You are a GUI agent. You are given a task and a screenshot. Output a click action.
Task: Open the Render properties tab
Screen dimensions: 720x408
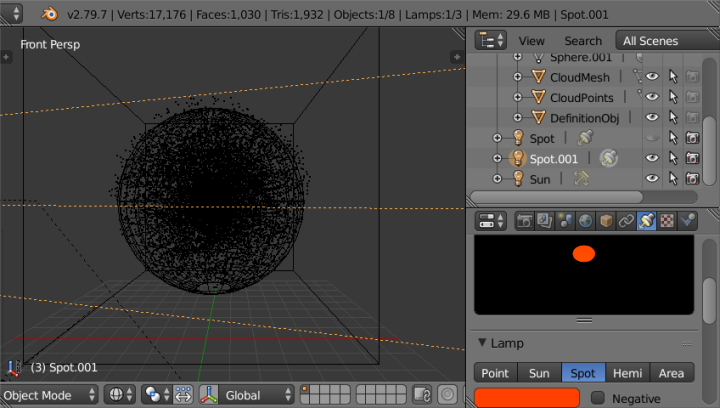(524, 220)
